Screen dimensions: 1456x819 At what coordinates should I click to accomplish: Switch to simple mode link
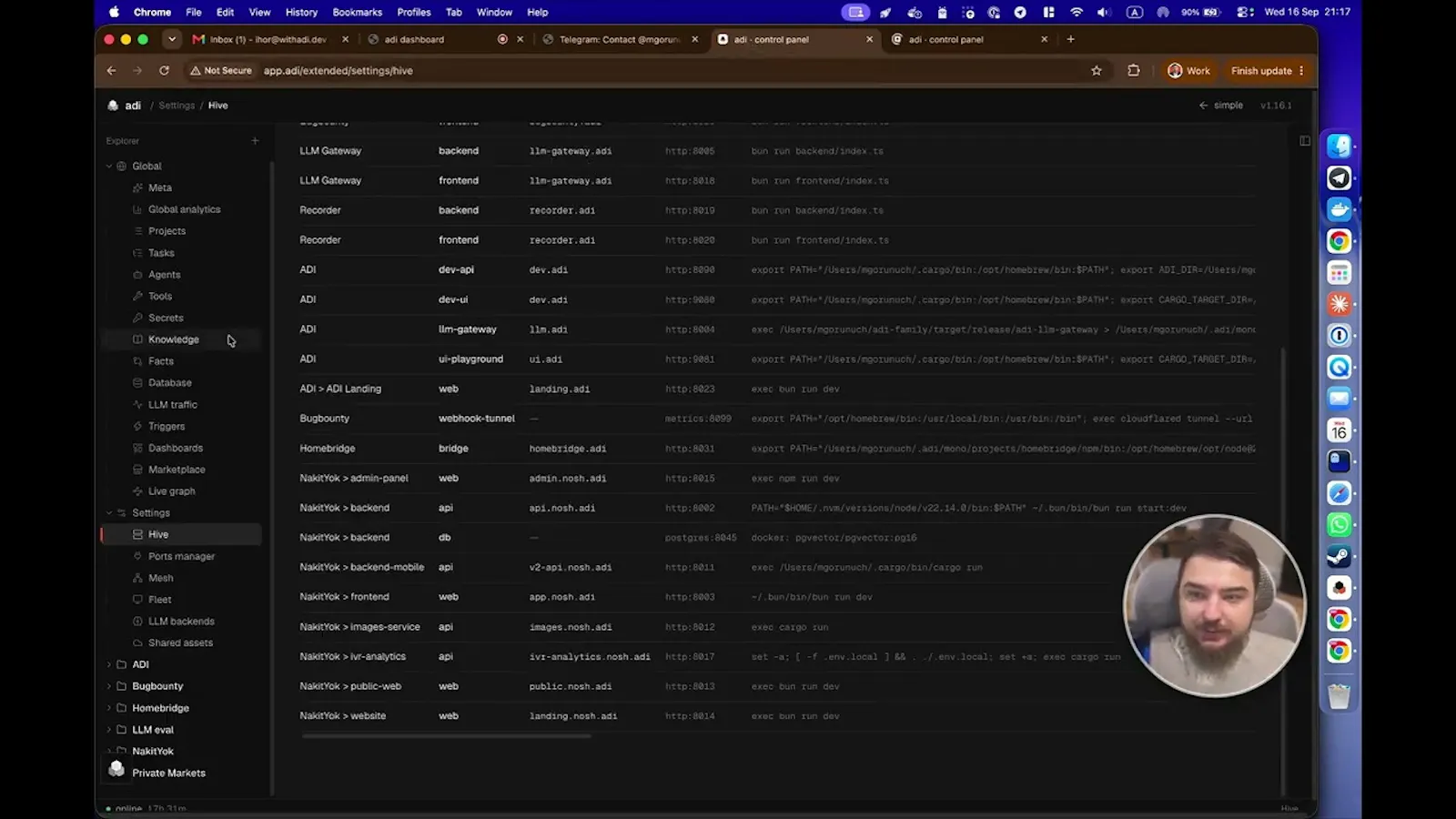[x=1220, y=106]
